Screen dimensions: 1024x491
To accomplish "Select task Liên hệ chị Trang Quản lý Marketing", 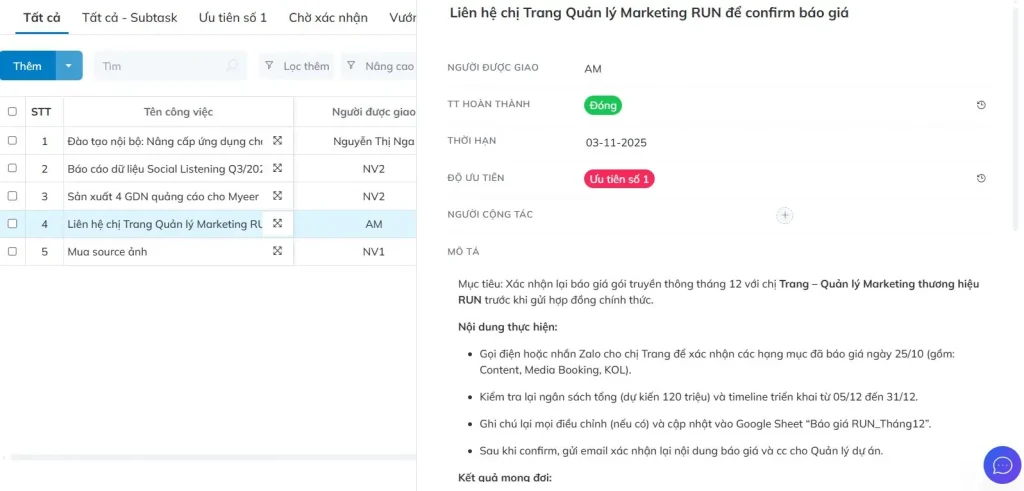I will click(165, 224).
